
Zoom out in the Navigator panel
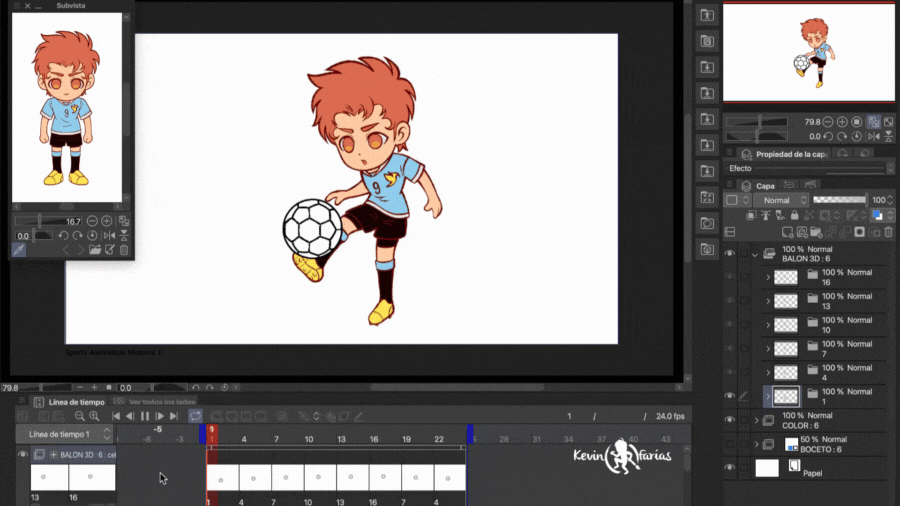(x=828, y=122)
